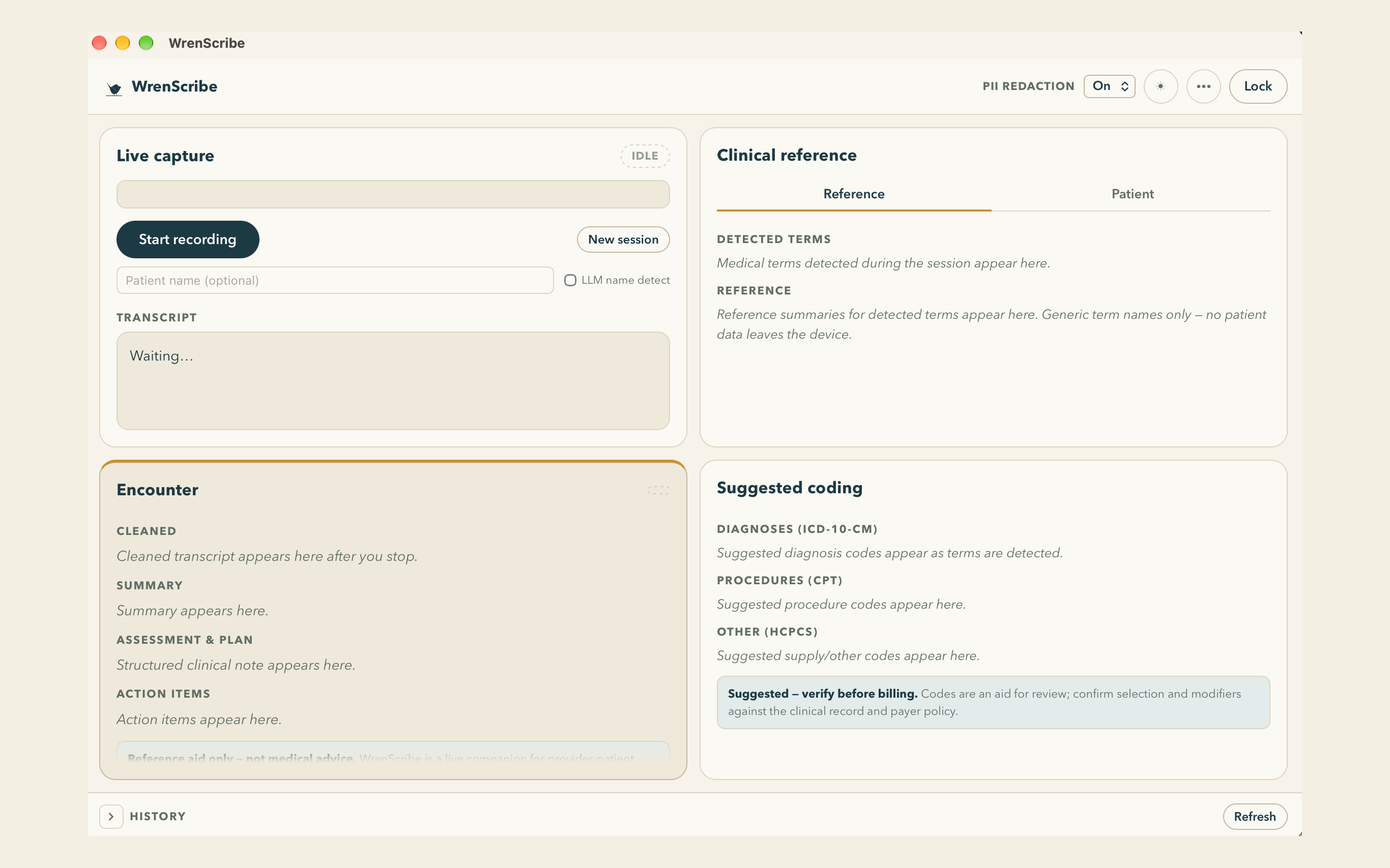1390x868 pixels.
Task: Open the PII Redaction On dropdown
Action: point(1109,86)
